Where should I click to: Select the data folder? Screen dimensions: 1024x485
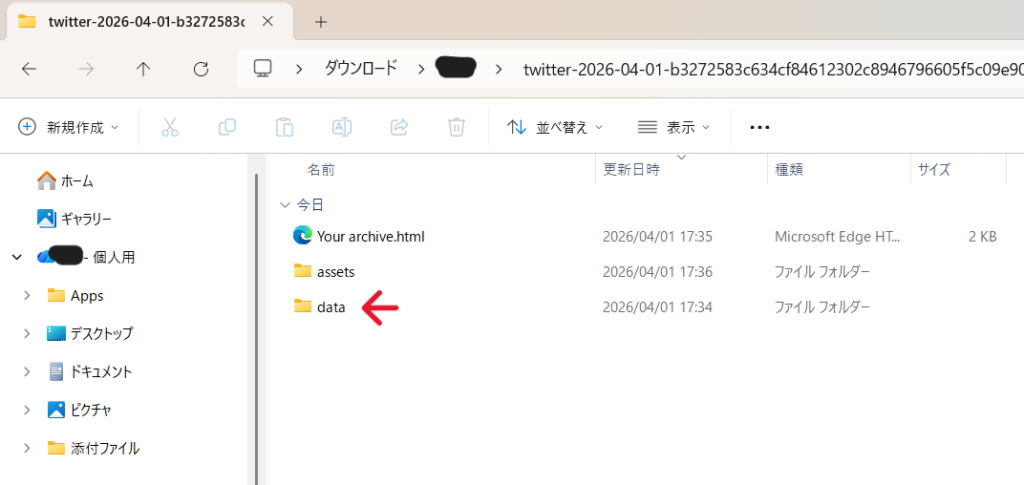[331, 308]
